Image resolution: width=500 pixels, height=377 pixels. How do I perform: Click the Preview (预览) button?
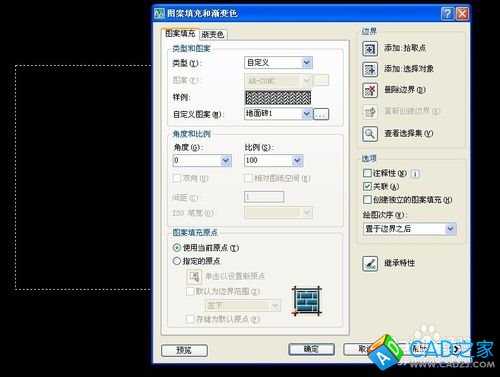pos(184,350)
